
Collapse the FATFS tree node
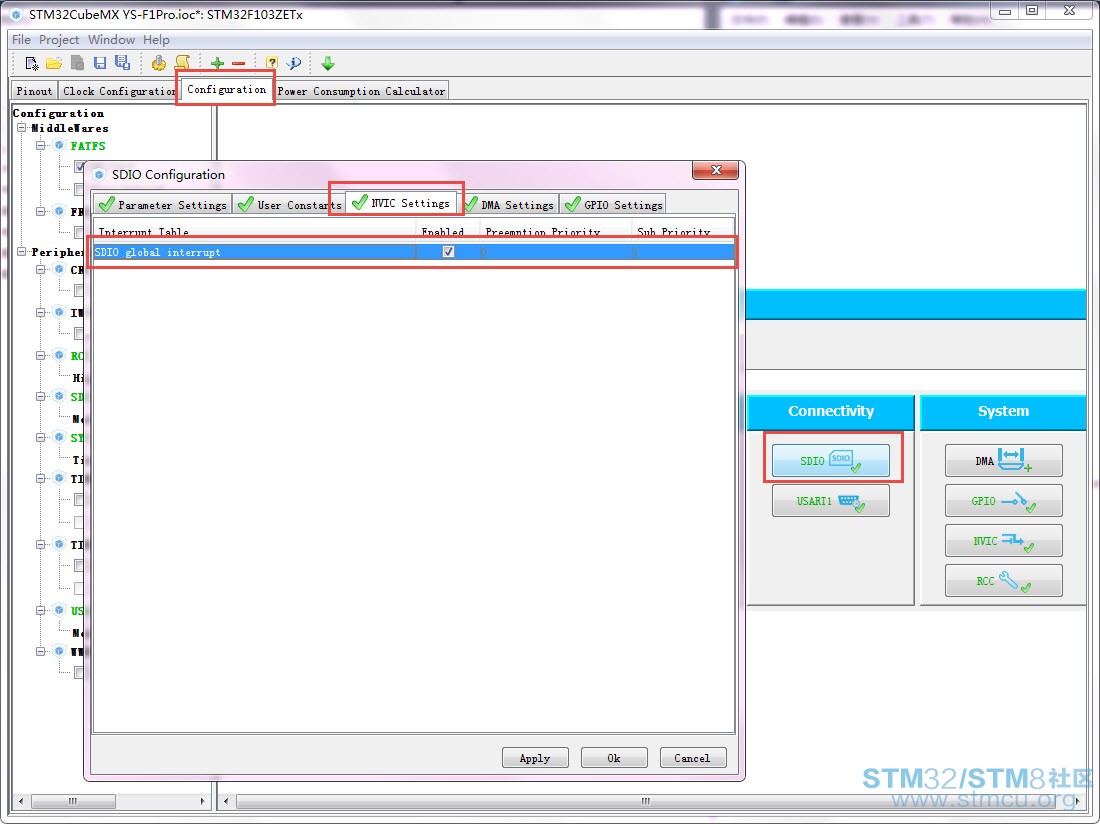pos(41,145)
